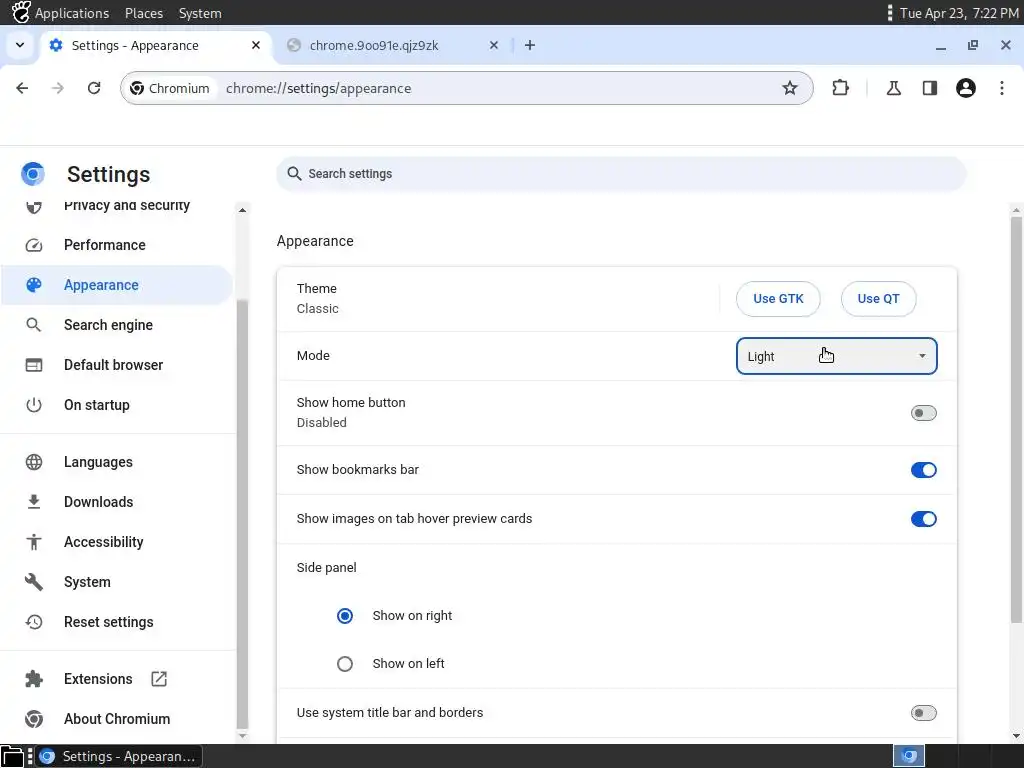Viewport: 1024px width, 768px height.
Task: Click the forward navigation arrow
Action: pyautogui.click(x=58, y=88)
